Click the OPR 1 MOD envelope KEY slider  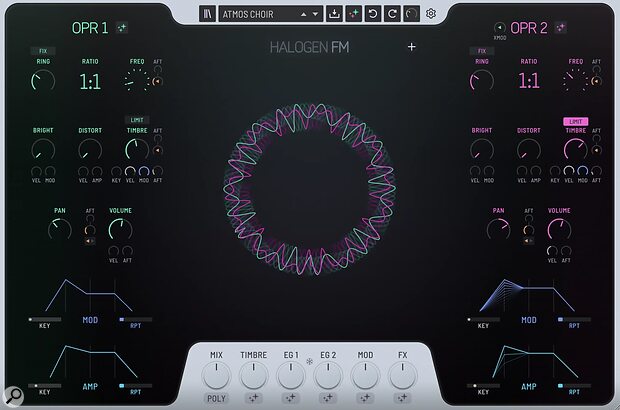(x=45, y=319)
